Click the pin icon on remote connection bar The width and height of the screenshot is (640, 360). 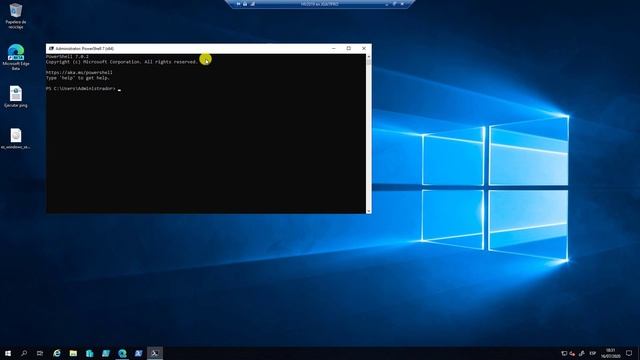click(238, 4)
